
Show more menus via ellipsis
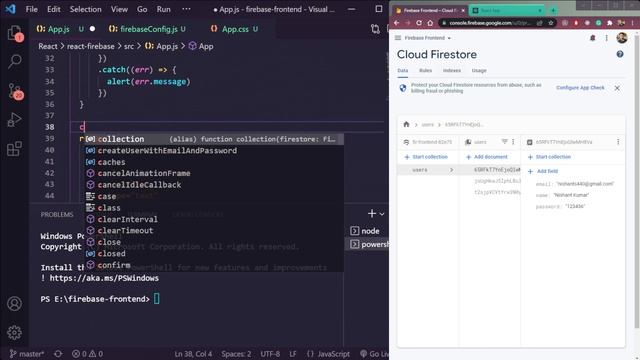[x=186, y=9]
